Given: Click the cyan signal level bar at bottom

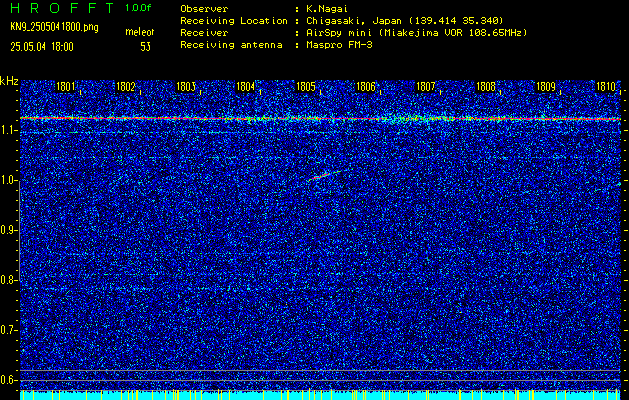Looking at the screenshot, I should click(x=321, y=395).
